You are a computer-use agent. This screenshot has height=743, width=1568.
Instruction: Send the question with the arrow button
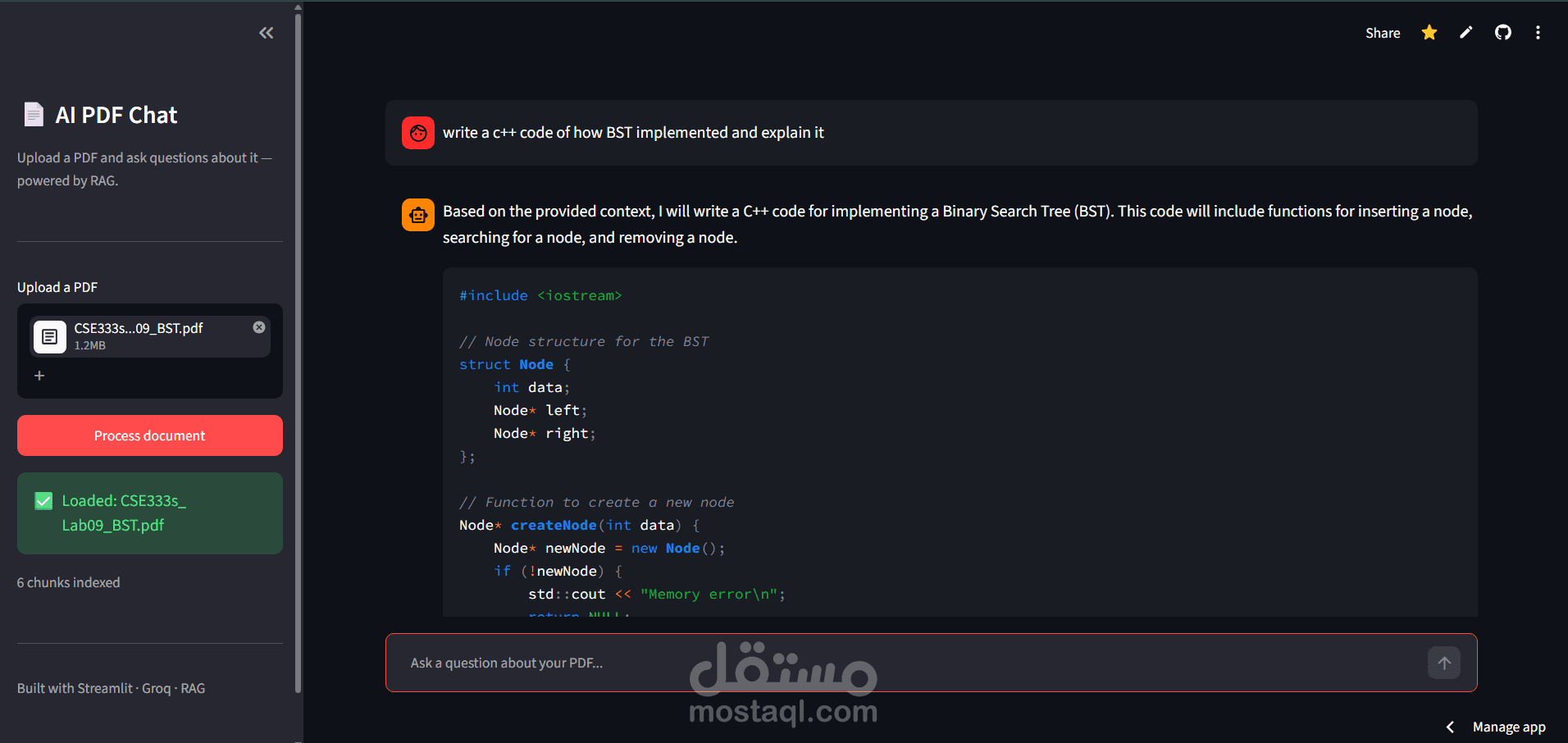pos(1444,663)
